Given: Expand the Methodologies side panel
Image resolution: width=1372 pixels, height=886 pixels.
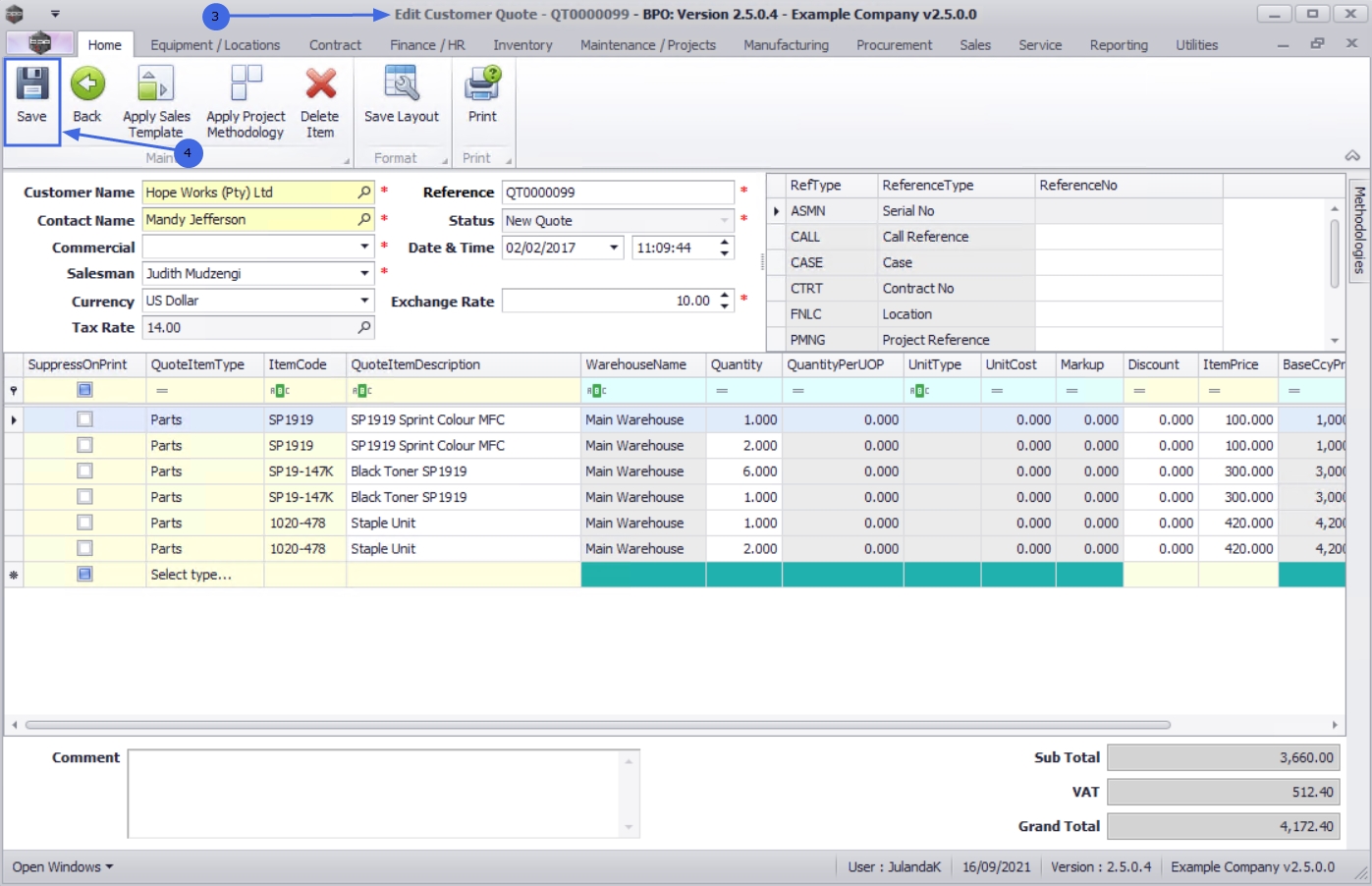Looking at the screenshot, I should tap(1359, 231).
